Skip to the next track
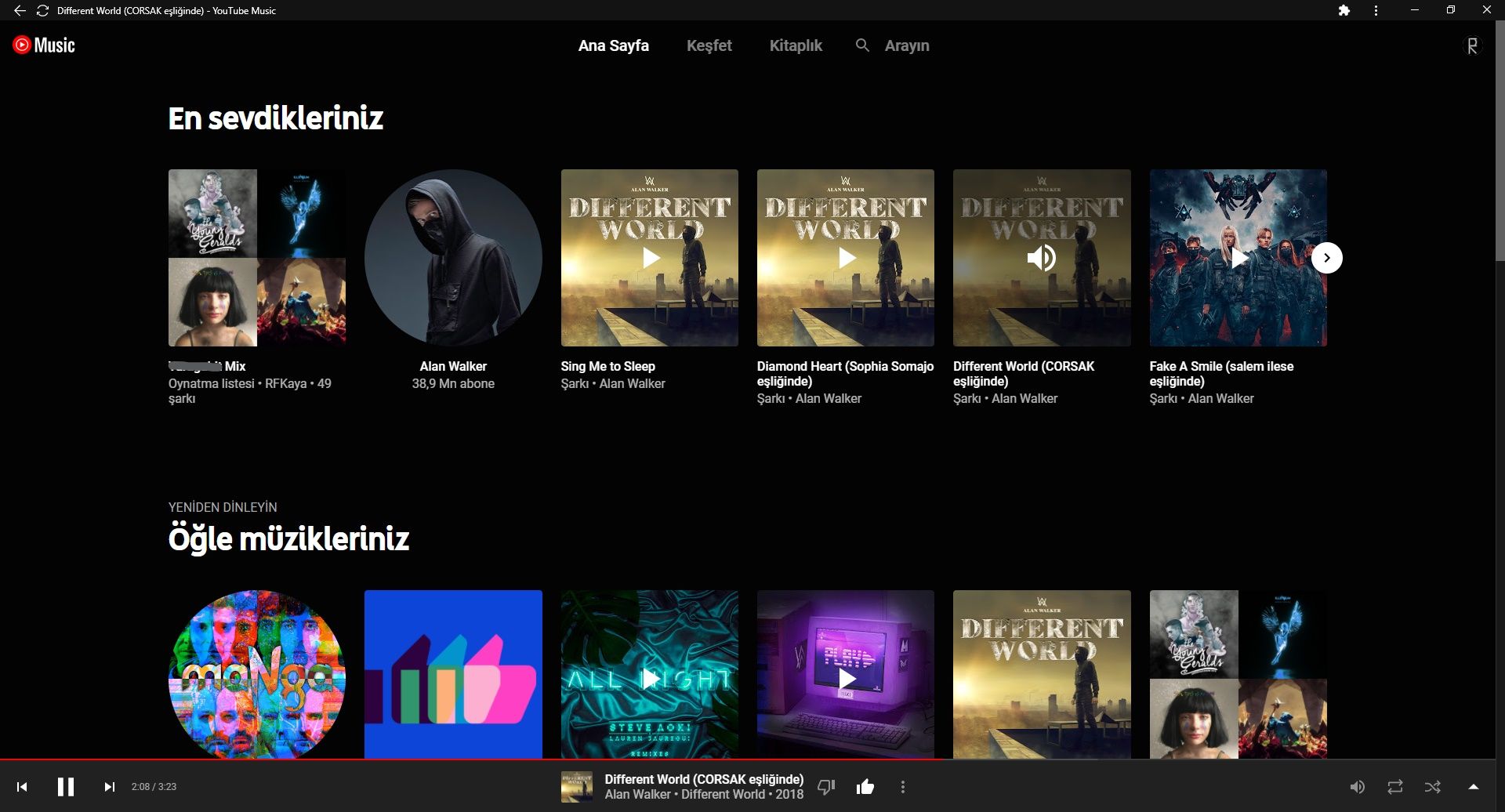This screenshot has width=1505, height=812. (x=110, y=787)
